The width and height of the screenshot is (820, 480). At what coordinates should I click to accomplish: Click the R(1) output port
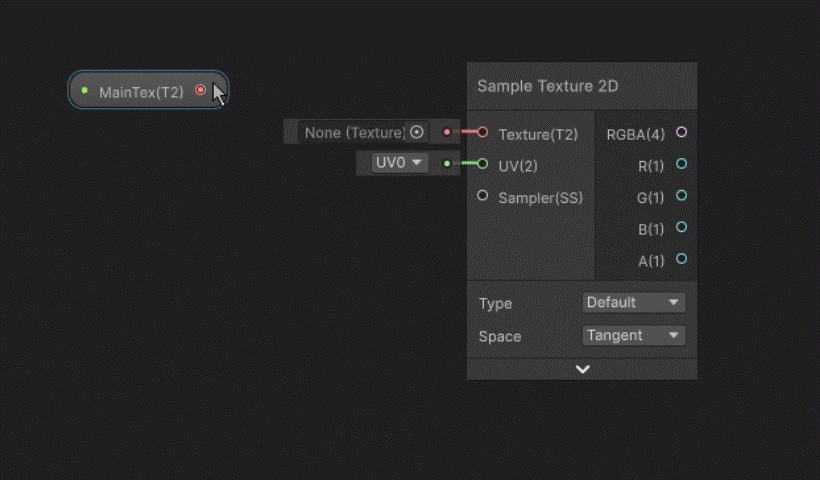click(x=681, y=164)
